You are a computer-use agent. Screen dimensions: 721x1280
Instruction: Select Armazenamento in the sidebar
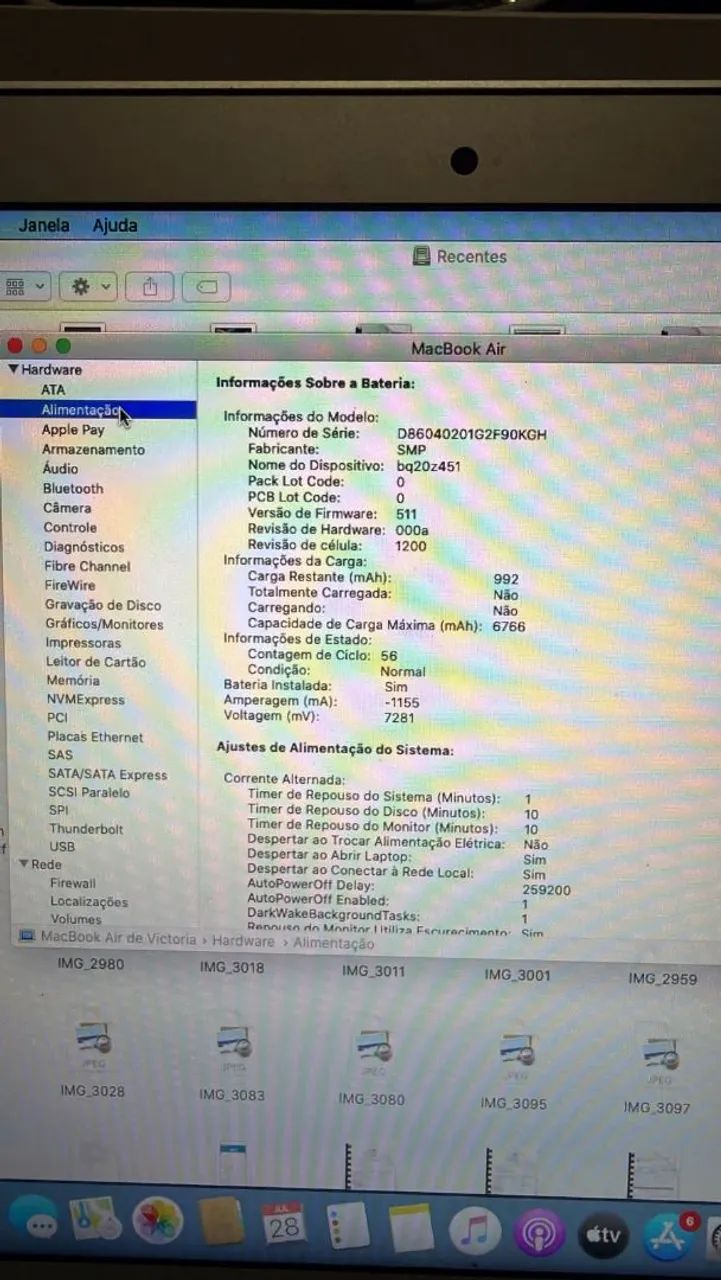[x=93, y=450]
